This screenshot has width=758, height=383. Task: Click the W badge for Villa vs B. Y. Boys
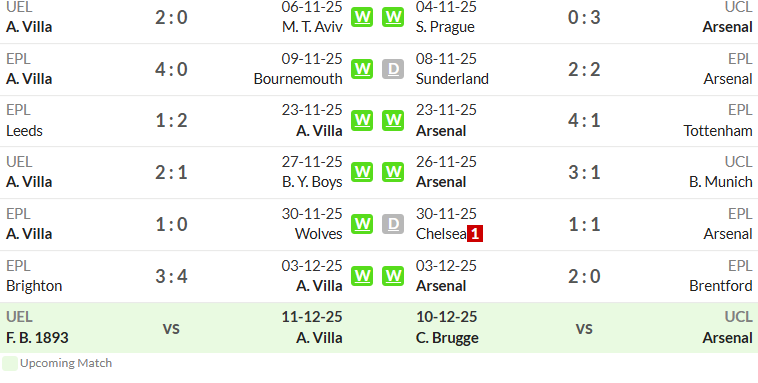(362, 172)
